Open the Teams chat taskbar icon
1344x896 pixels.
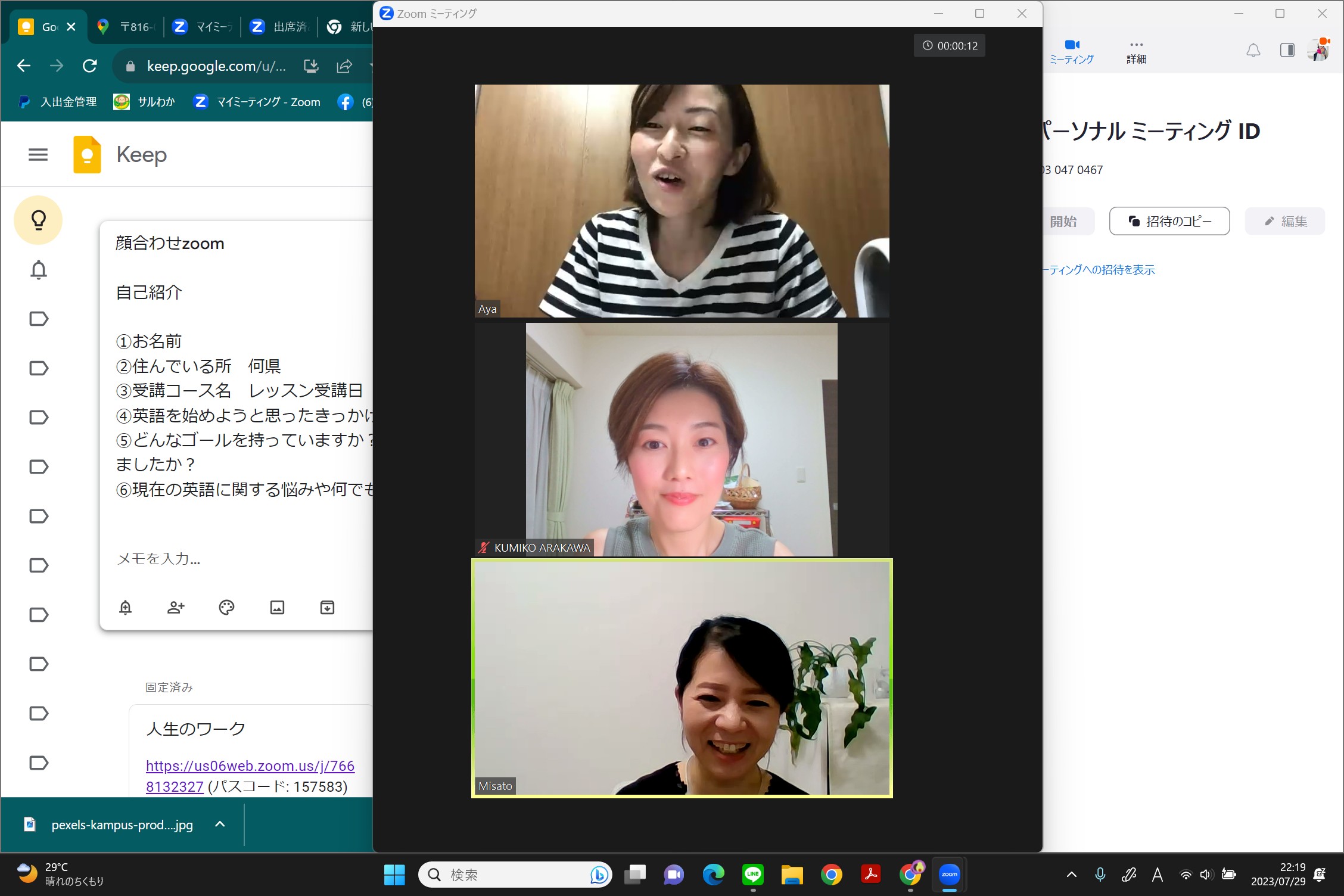click(x=674, y=875)
